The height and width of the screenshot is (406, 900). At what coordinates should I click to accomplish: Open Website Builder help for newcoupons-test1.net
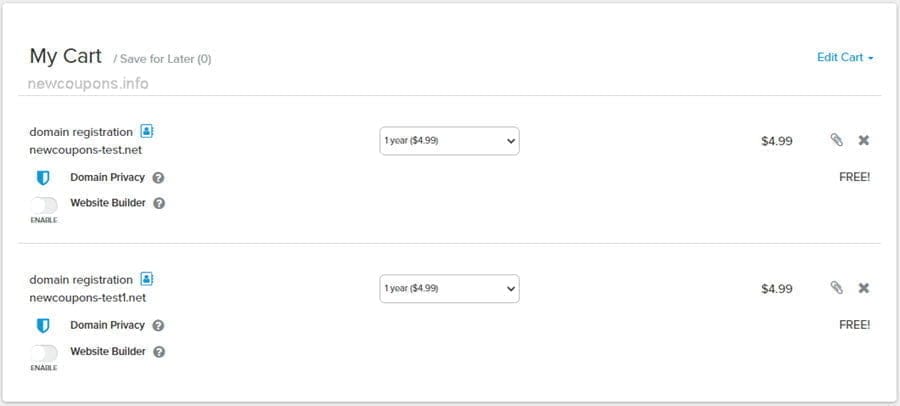[x=160, y=351]
